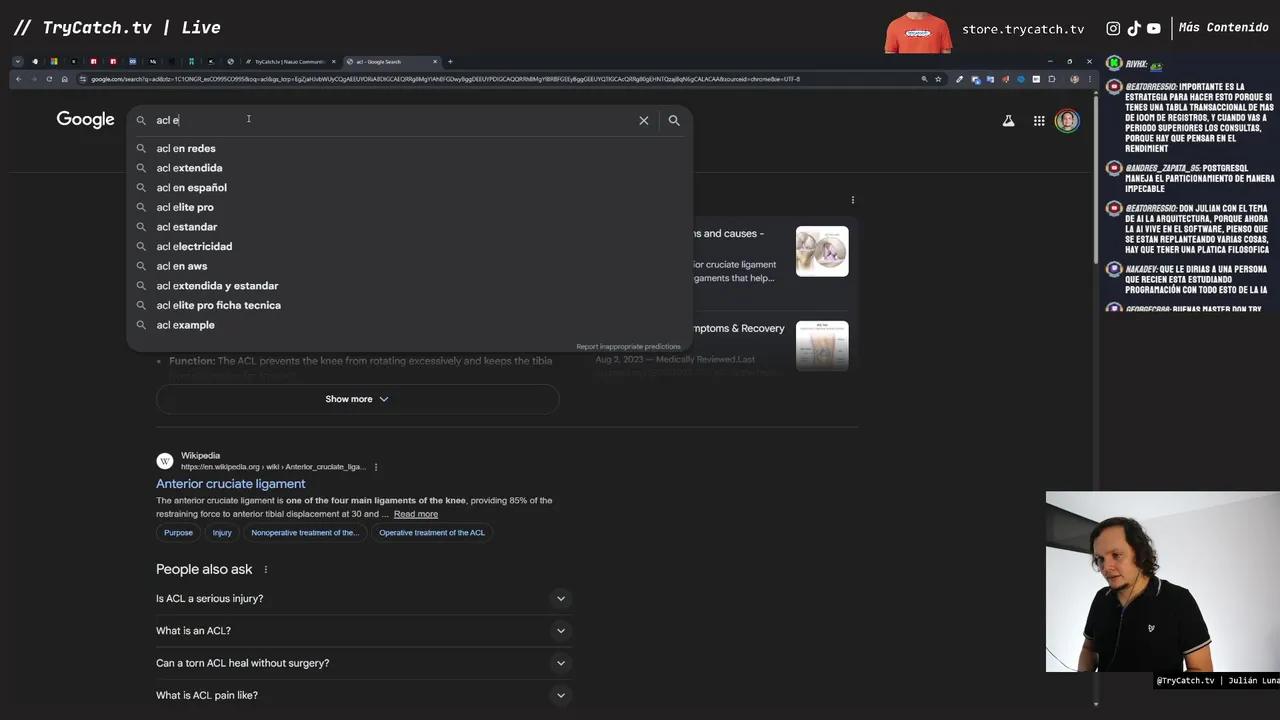The image size is (1280, 720).
Task: Open the Google account avatar
Action: tap(1067, 121)
